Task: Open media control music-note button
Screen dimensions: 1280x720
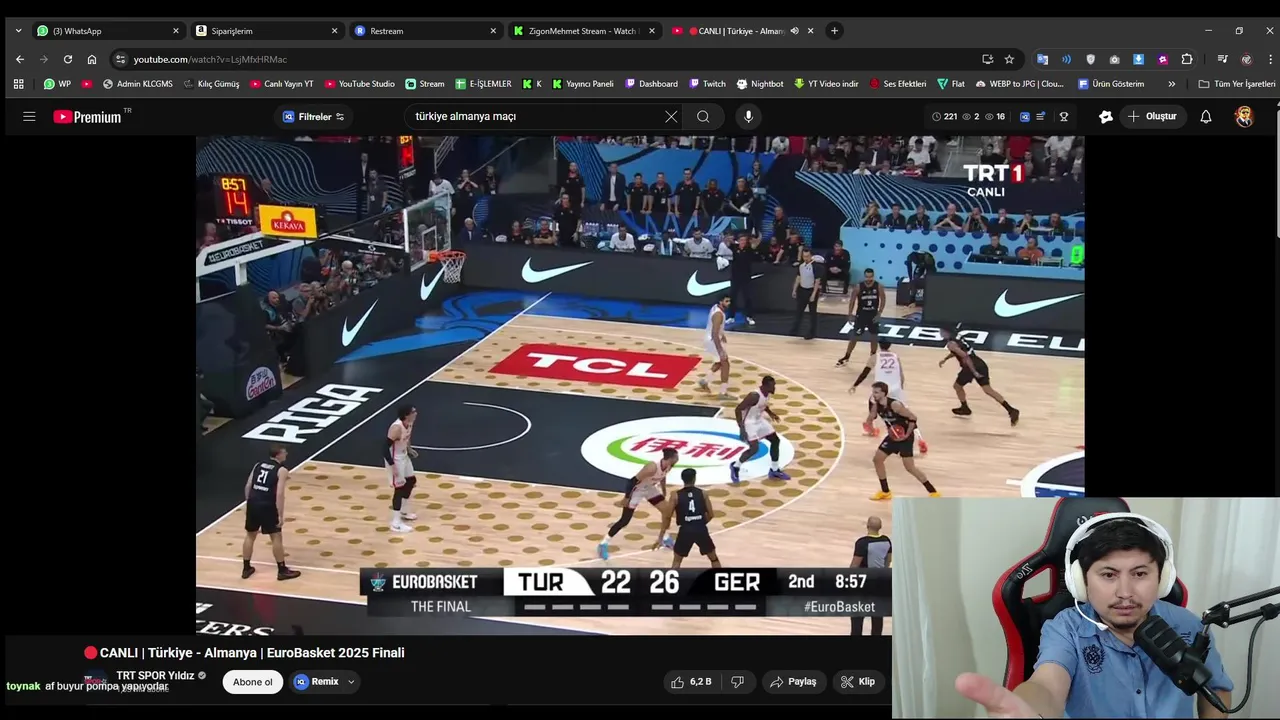Action: (1222, 59)
